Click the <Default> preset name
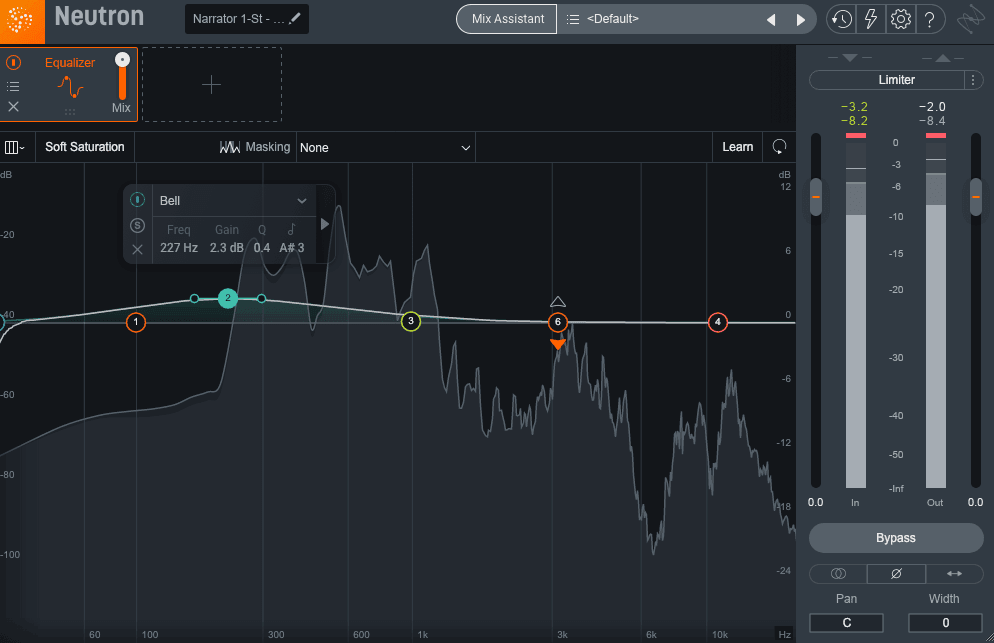This screenshot has width=994, height=643. point(612,19)
